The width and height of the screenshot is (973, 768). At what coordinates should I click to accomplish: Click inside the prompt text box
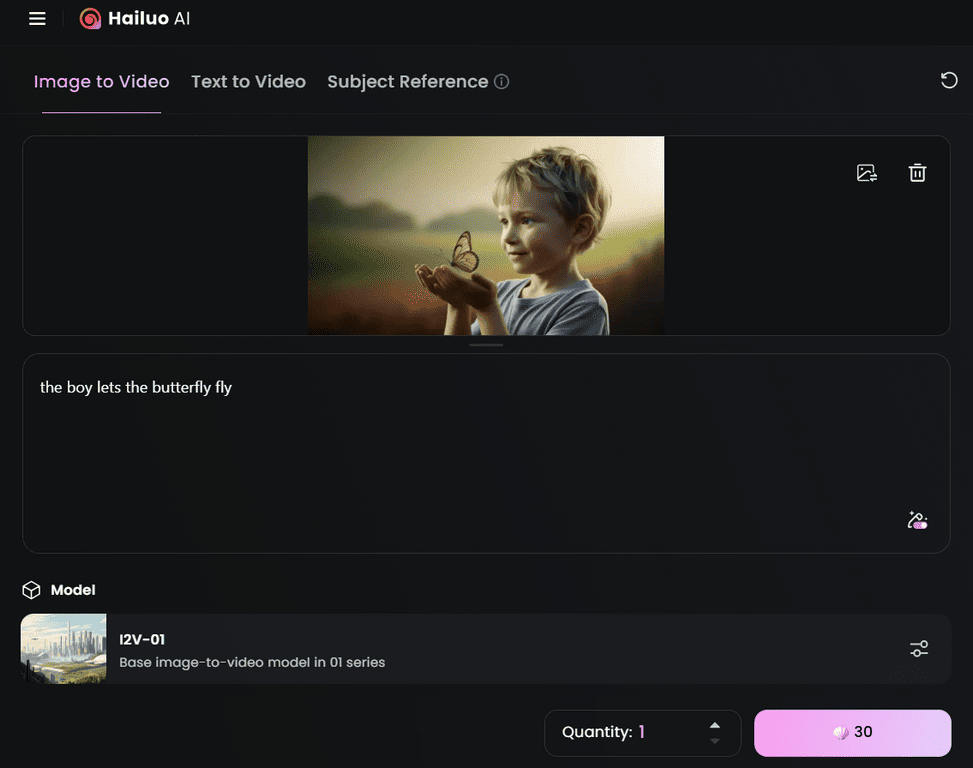[486, 453]
